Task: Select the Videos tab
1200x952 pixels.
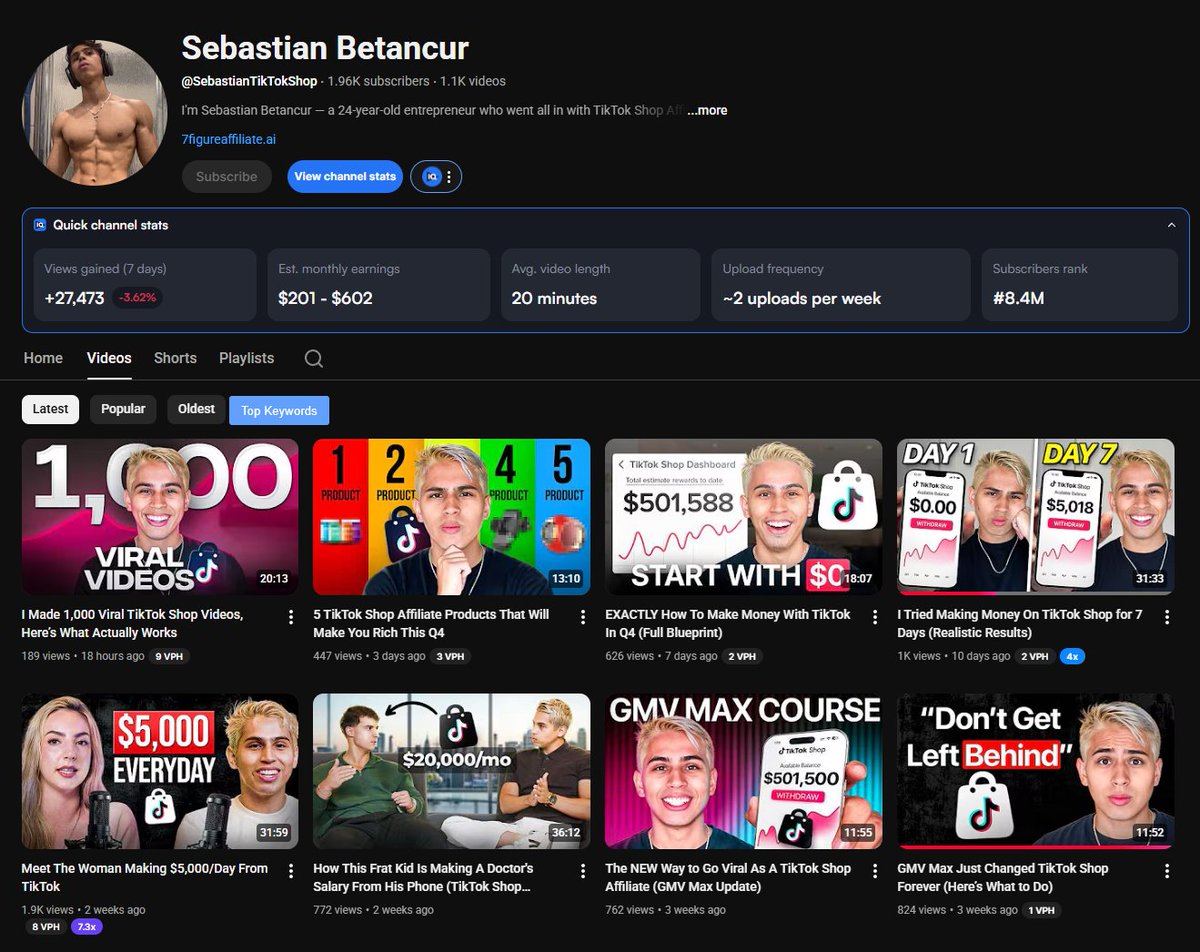Action: pos(109,358)
